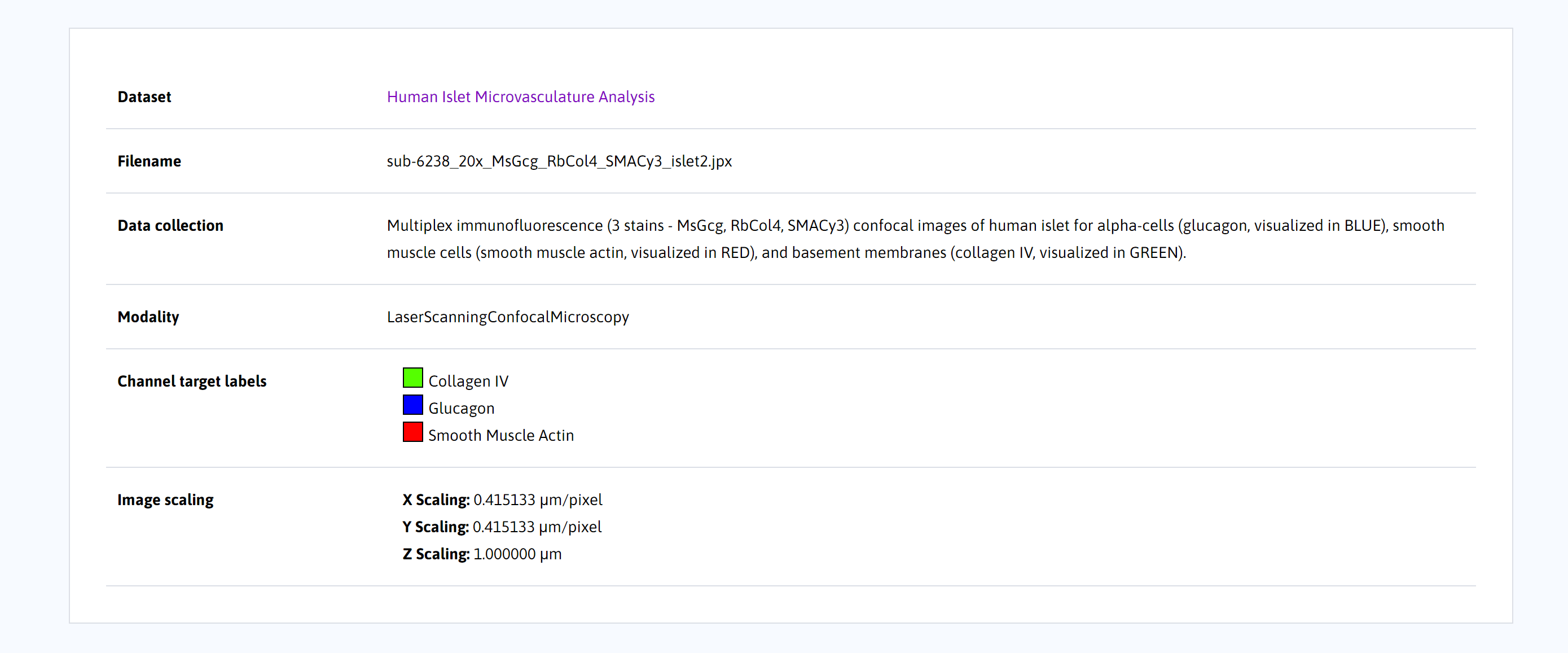Click the red Smooth Muscle Actin swatch

pos(412,432)
